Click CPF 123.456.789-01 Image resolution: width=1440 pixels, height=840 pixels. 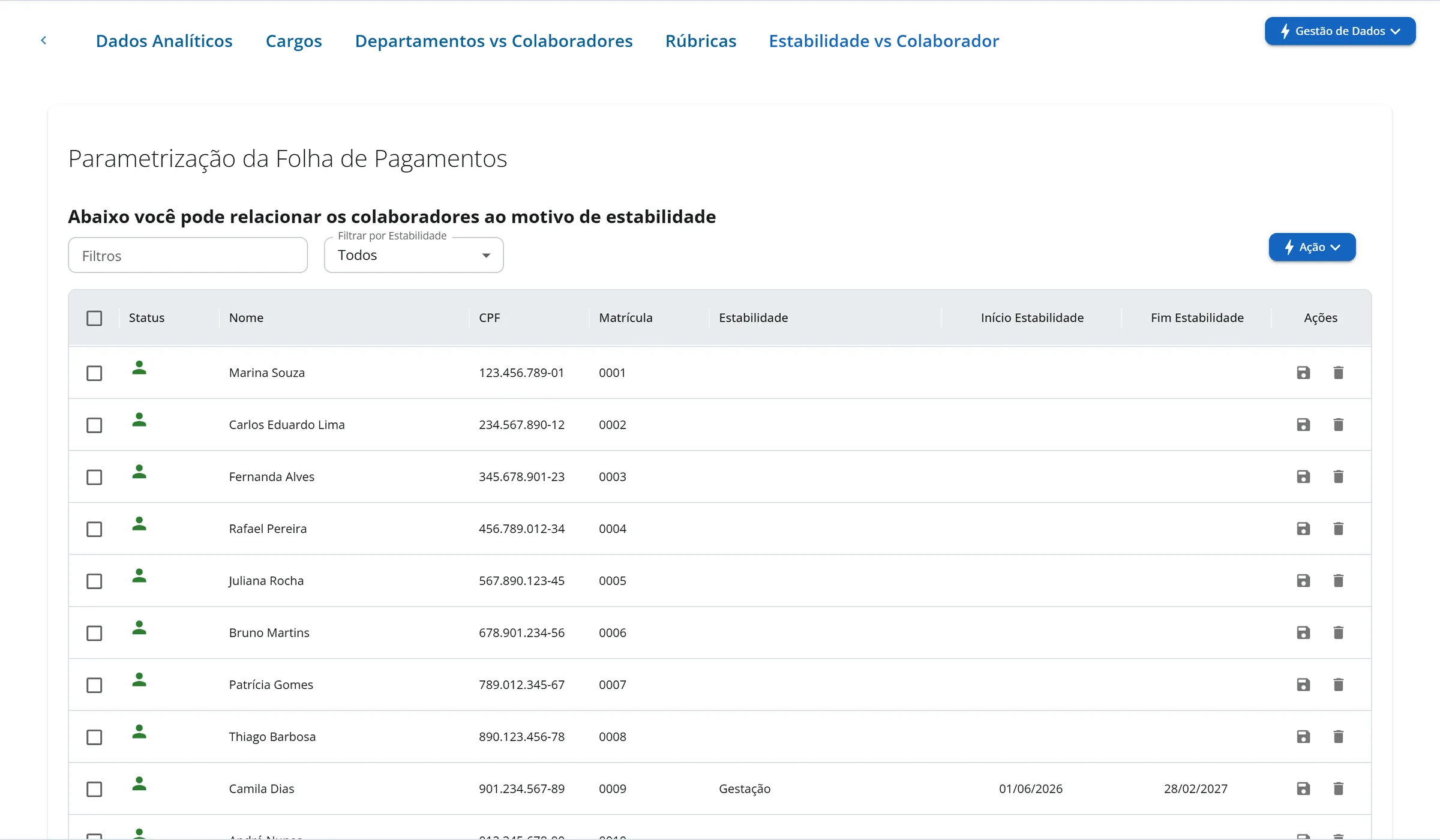click(x=521, y=373)
